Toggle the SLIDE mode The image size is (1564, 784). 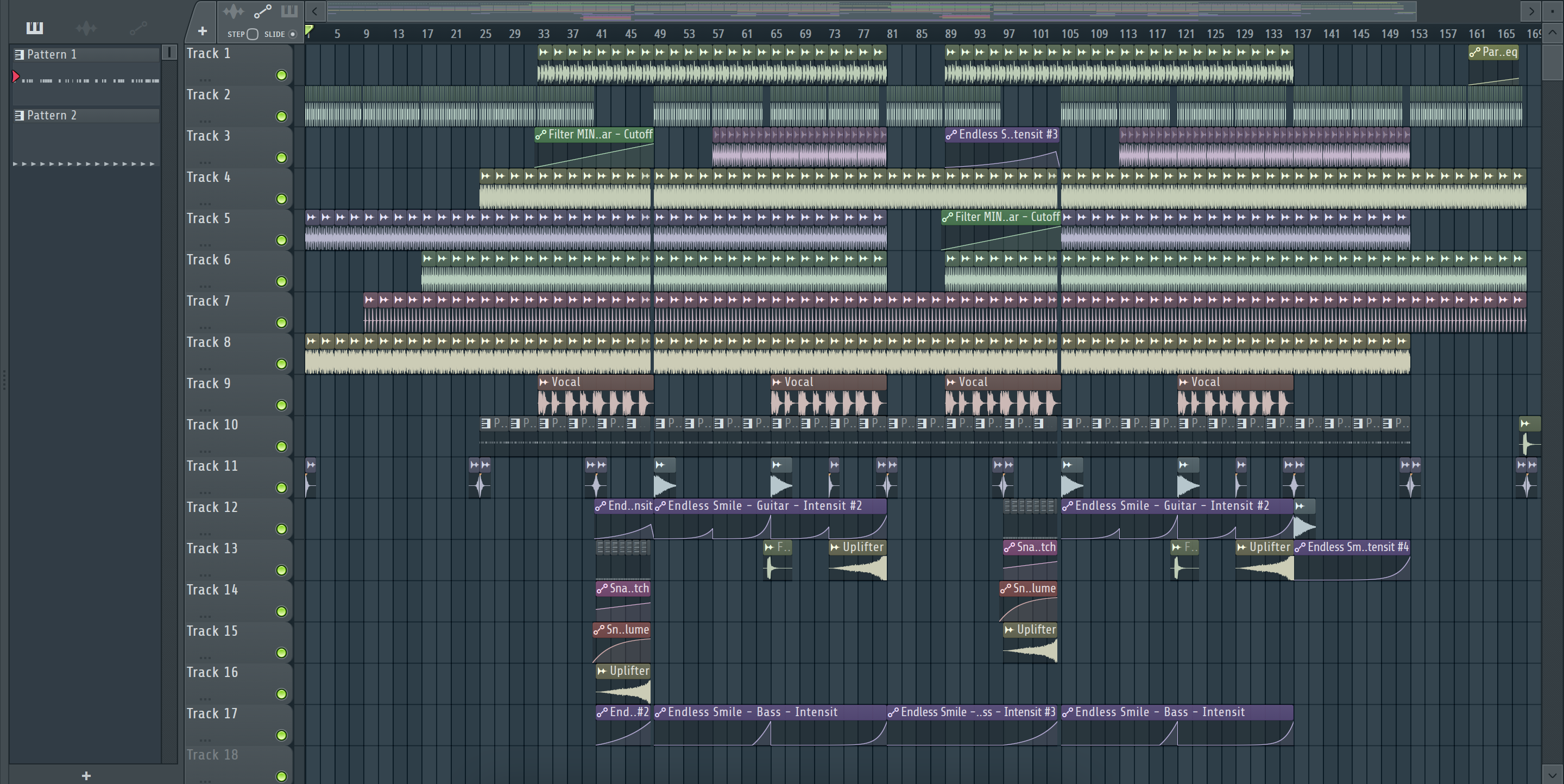pyautogui.click(x=293, y=34)
